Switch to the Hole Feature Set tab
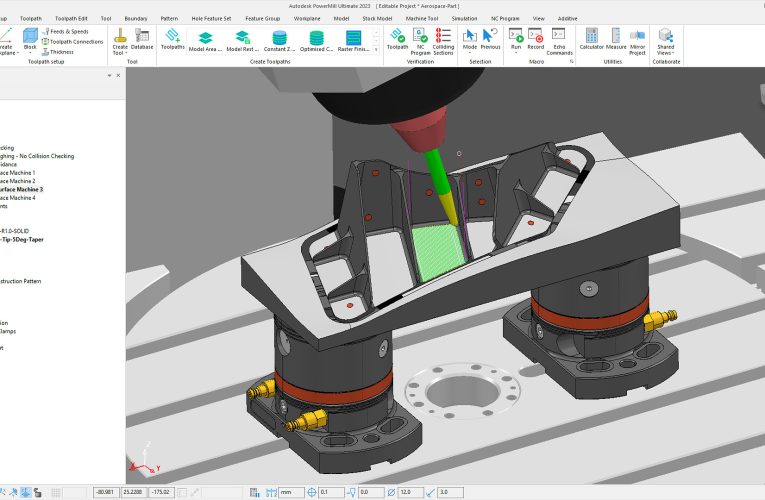The height and width of the screenshot is (500, 765). (211, 19)
